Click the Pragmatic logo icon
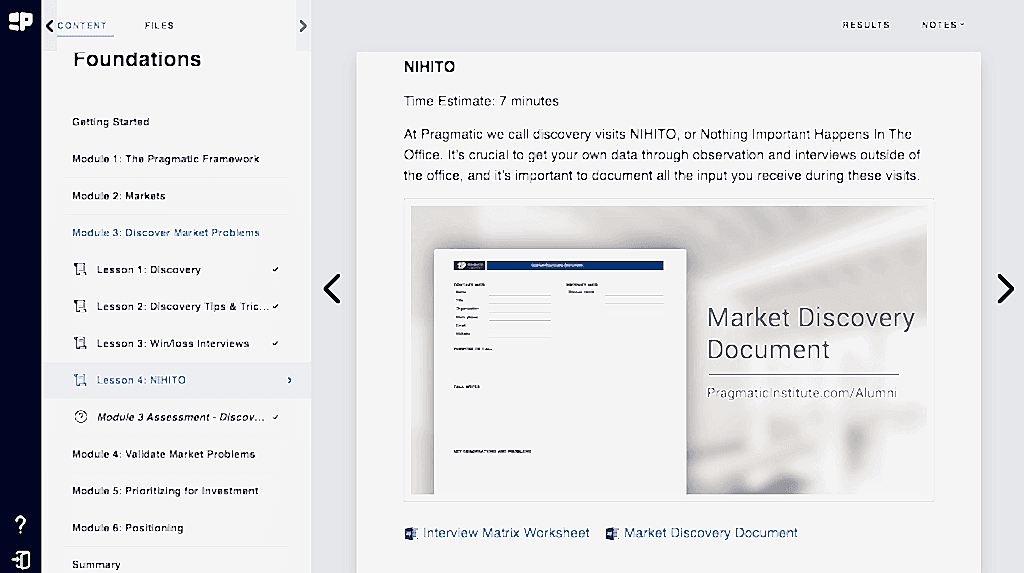This screenshot has height=573, width=1024. (20, 22)
